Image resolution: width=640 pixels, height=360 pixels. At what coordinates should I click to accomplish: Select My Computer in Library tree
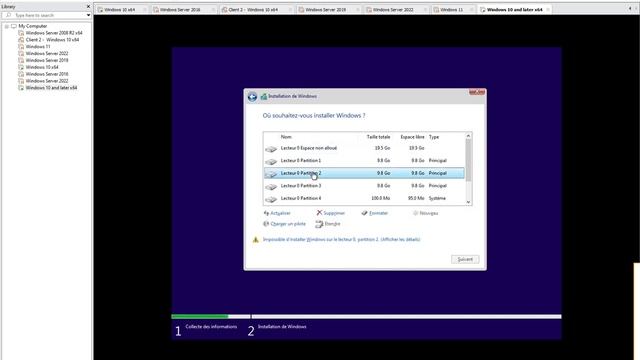point(33,26)
